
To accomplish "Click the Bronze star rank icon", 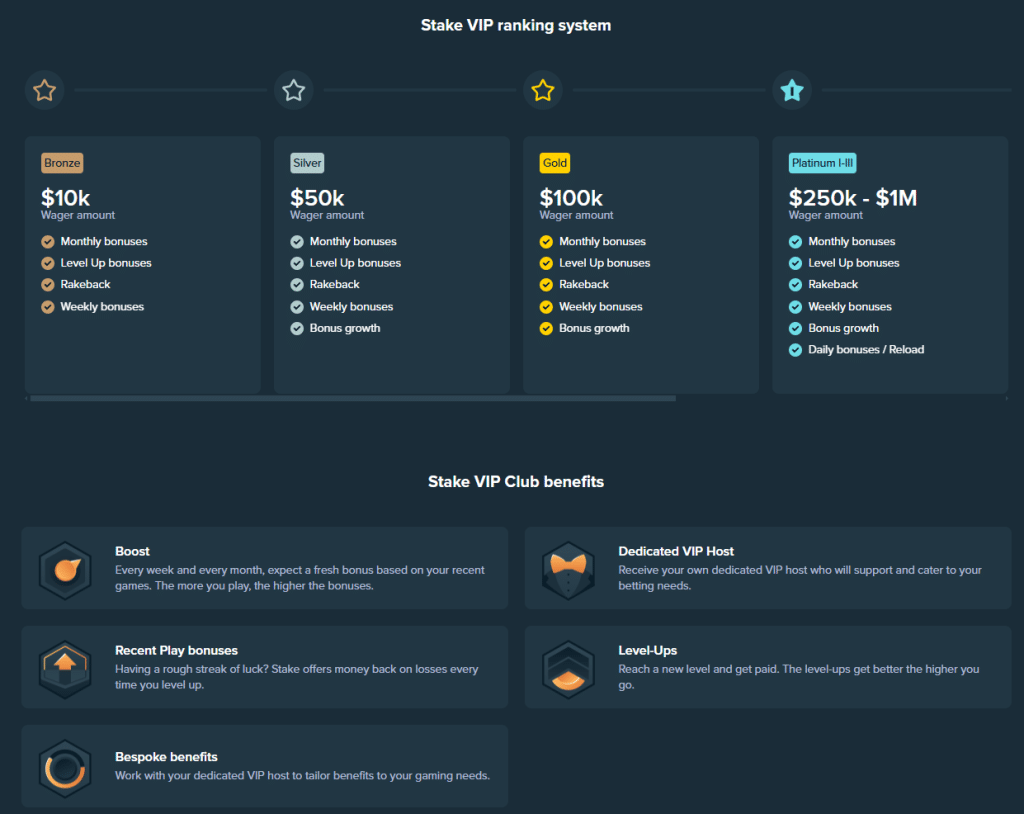I will pos(44,90).
